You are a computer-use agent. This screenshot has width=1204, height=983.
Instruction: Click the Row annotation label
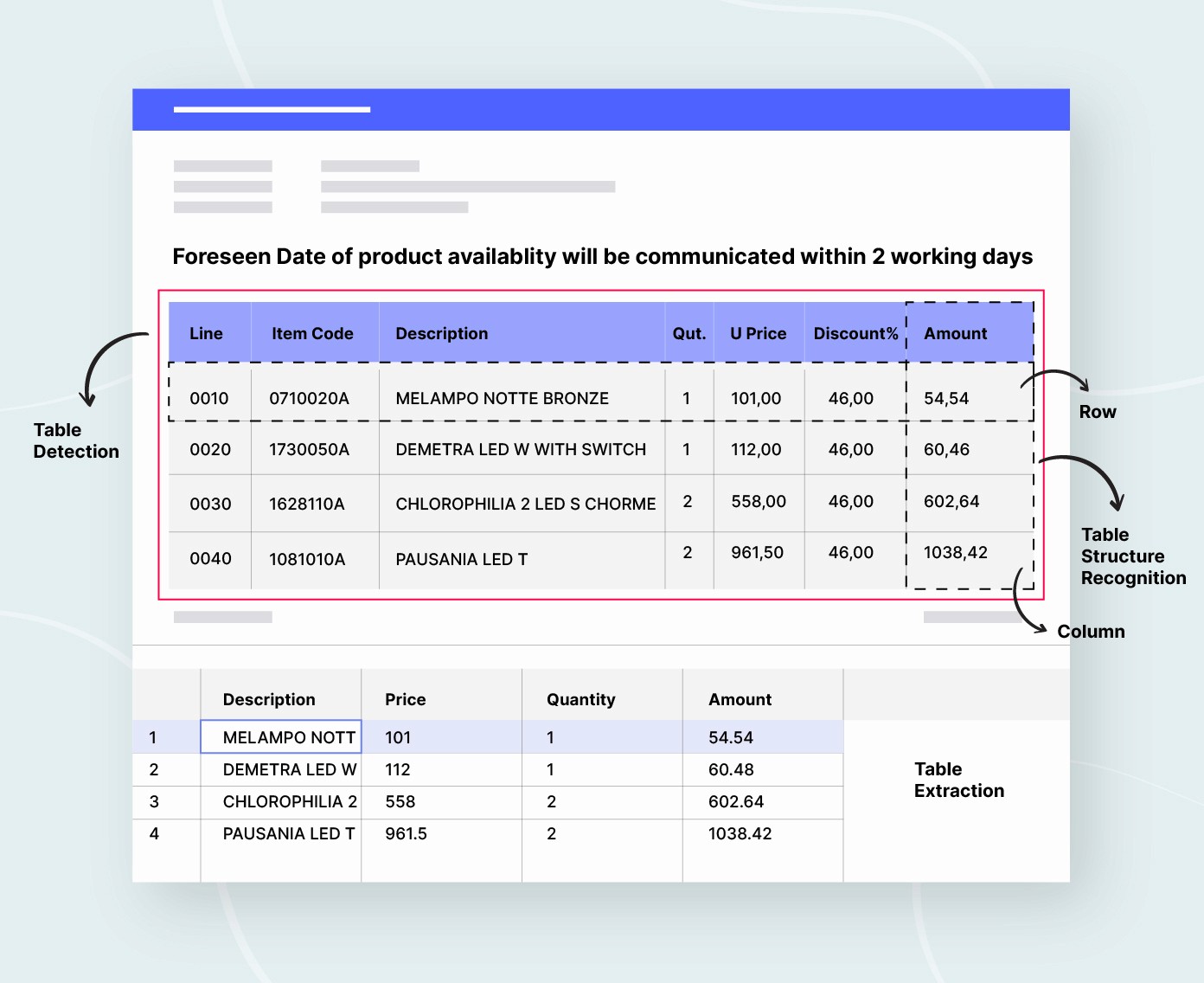(1098, 412)
